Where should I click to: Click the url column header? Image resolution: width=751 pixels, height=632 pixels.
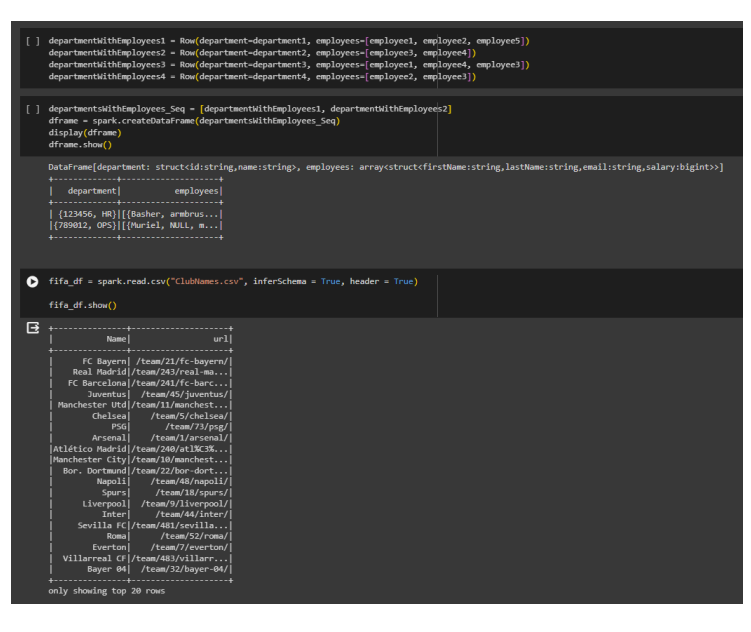[221, 339]
